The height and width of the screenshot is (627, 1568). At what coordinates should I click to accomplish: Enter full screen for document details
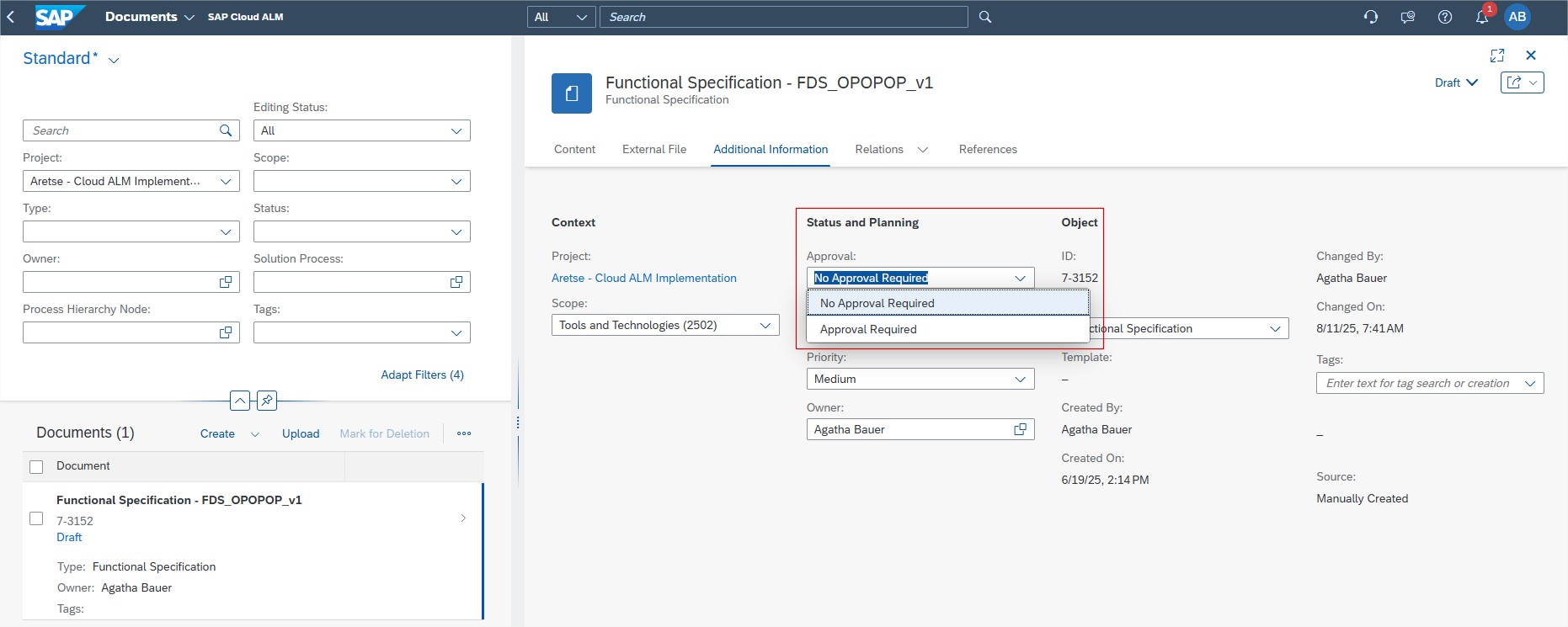point(1497,56)
